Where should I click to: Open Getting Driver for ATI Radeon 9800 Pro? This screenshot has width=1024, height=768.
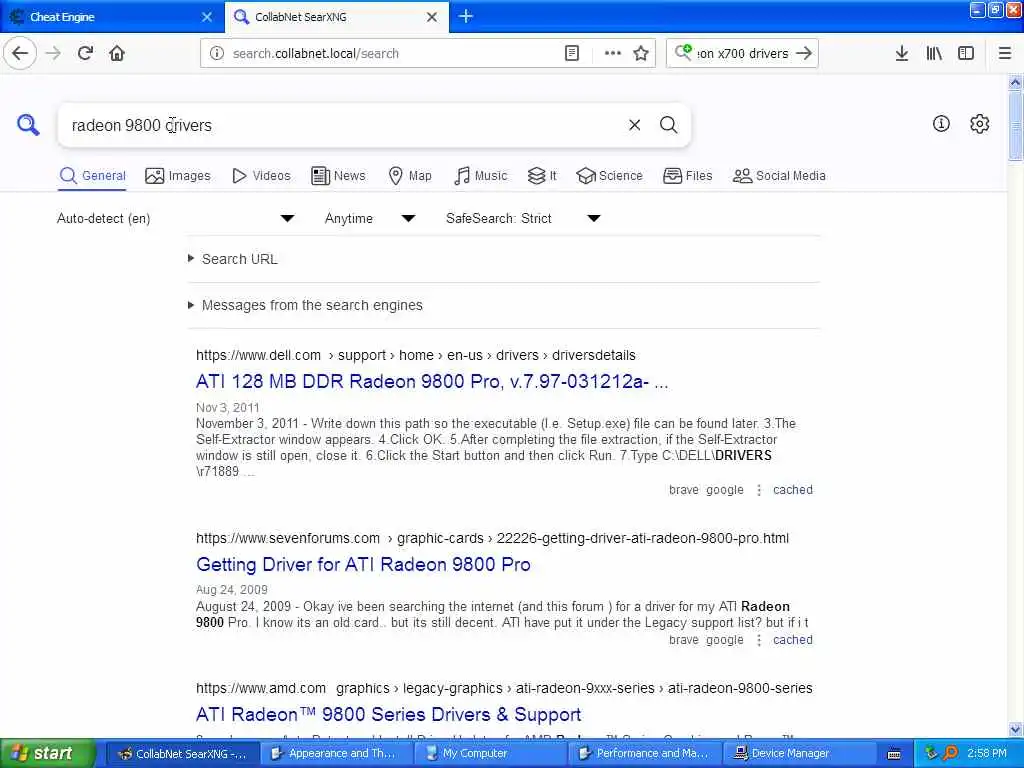(363, 564)
